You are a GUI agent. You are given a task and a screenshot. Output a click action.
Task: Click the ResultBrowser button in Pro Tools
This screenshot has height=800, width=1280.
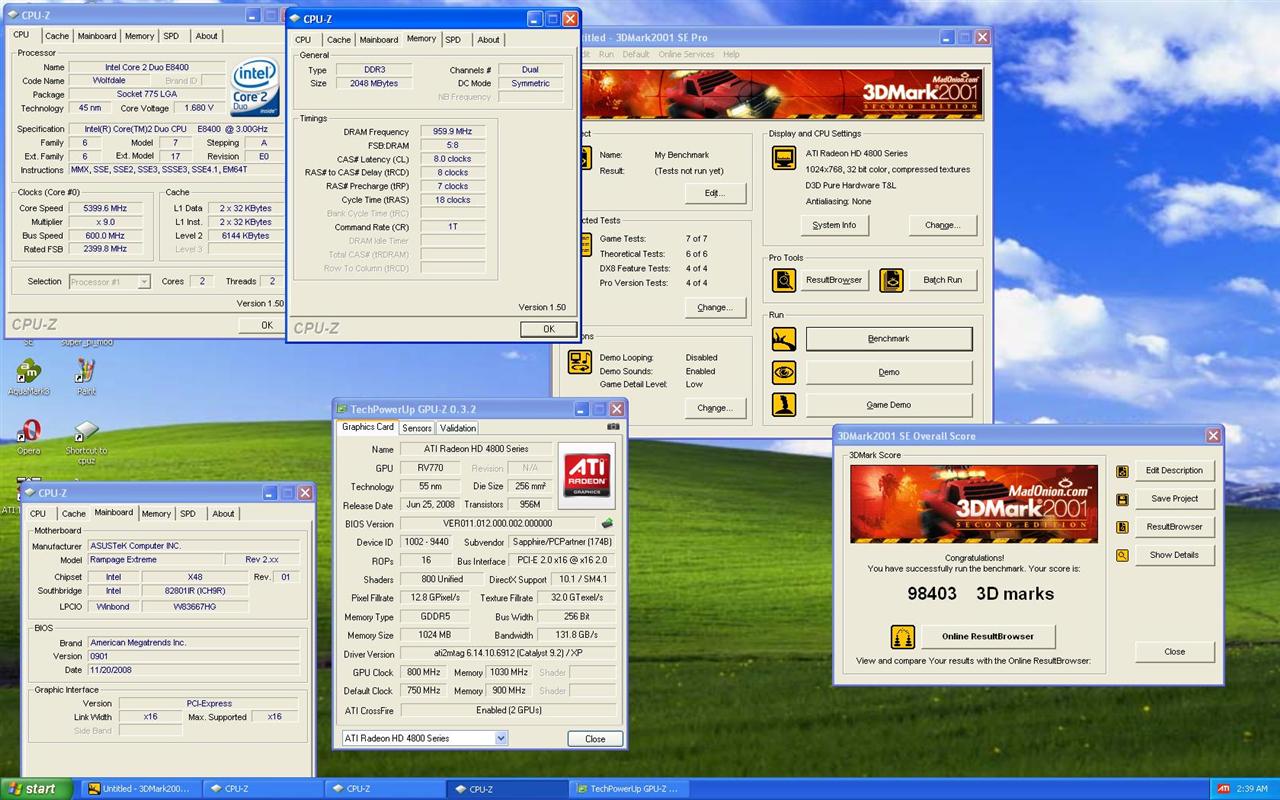pyautogui.click(x=834, y=280)
